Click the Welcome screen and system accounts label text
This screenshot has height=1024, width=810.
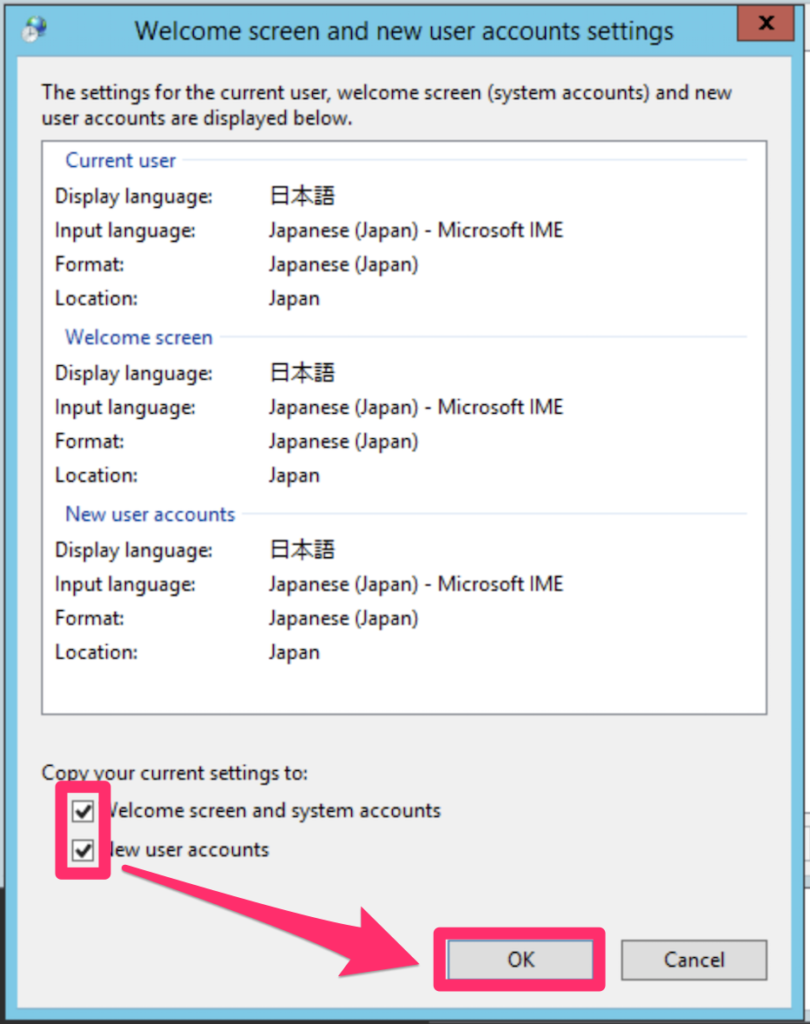274,810
